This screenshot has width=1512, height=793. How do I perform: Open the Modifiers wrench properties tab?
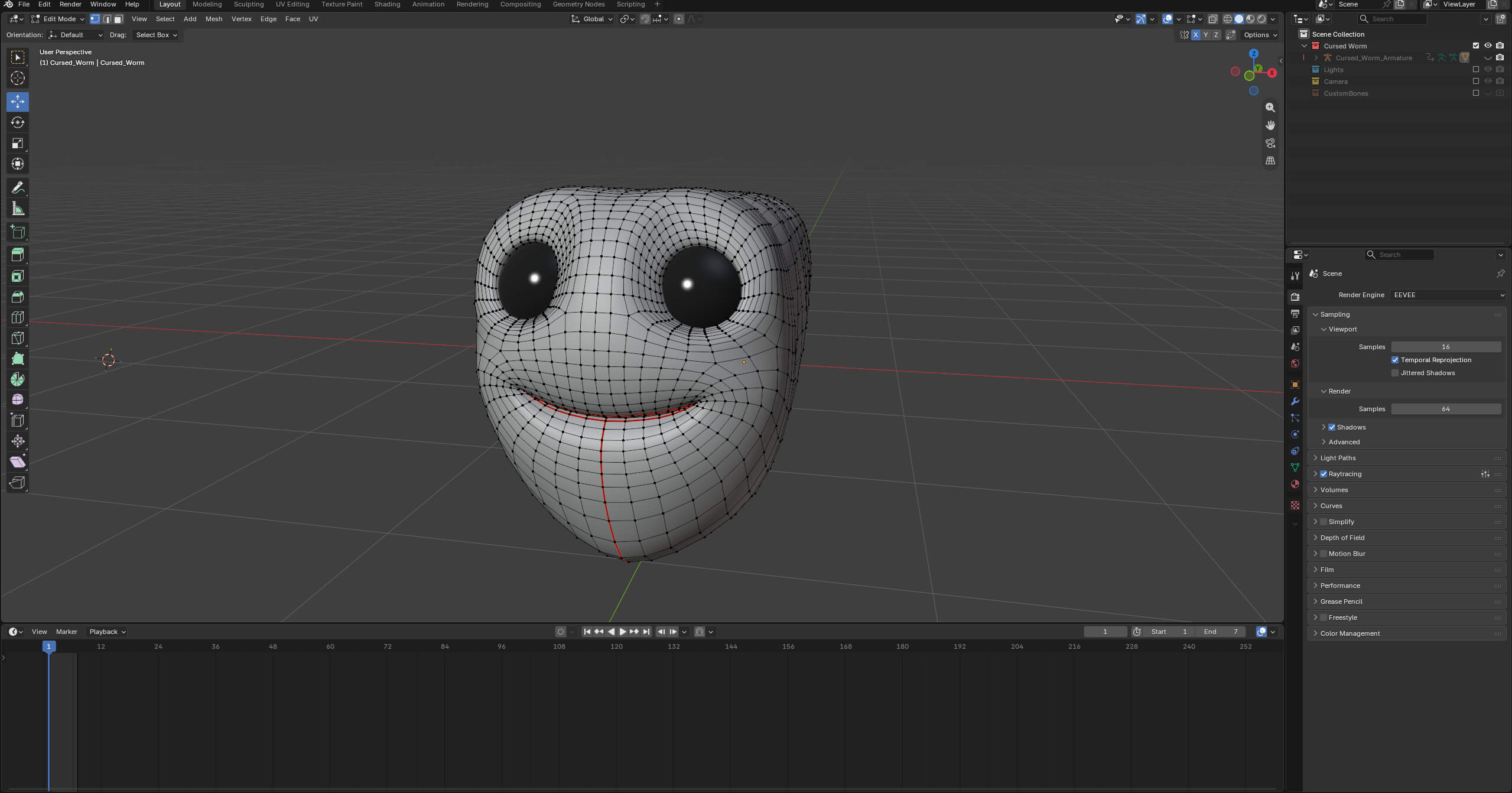coord(1295,401)
